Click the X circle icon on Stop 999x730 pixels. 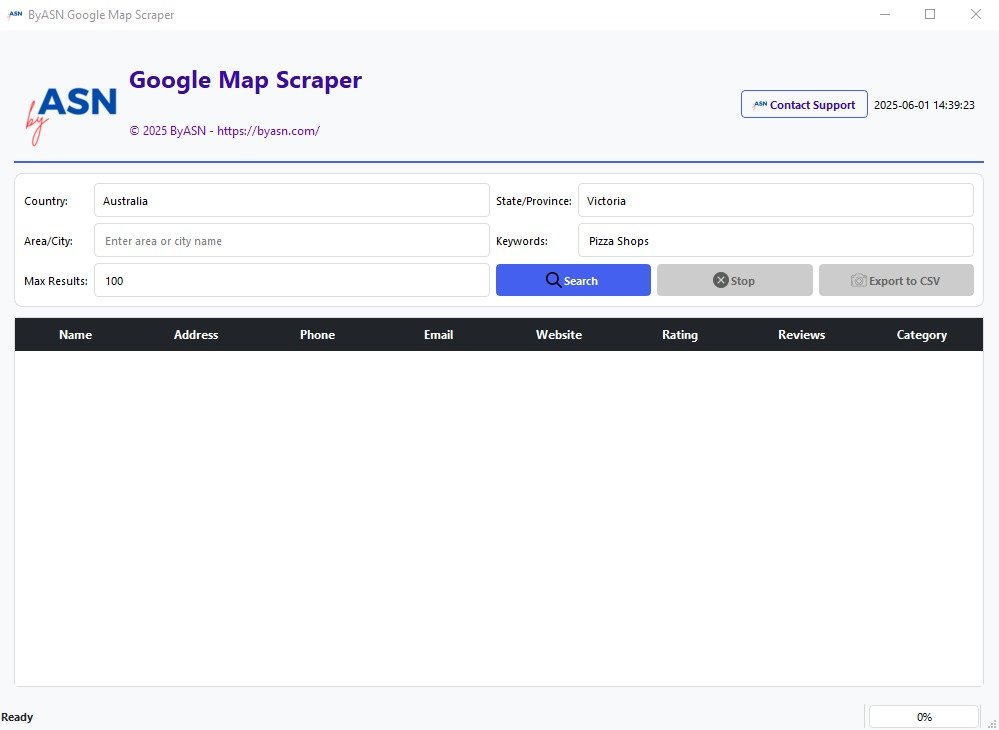tap(721, 280)
